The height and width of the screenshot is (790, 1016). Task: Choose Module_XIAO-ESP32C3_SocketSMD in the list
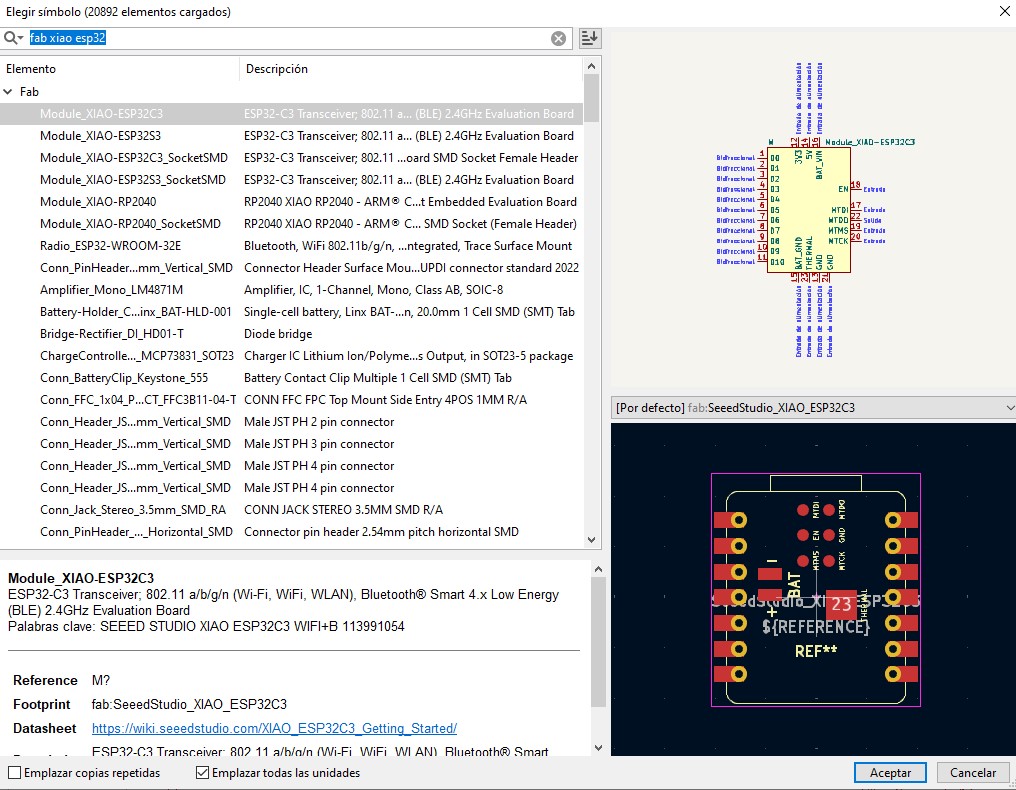[x=292, y=158]
